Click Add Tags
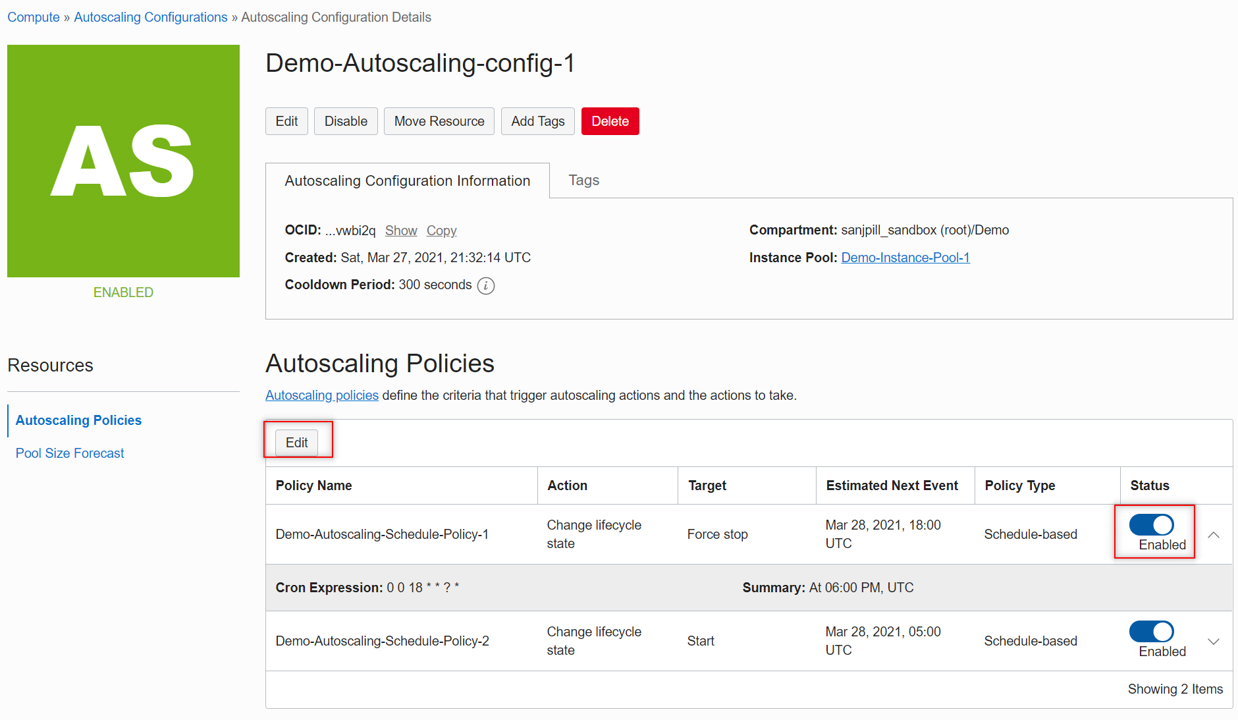Viewport: 1238px width, 720px height. click(537, 121)
